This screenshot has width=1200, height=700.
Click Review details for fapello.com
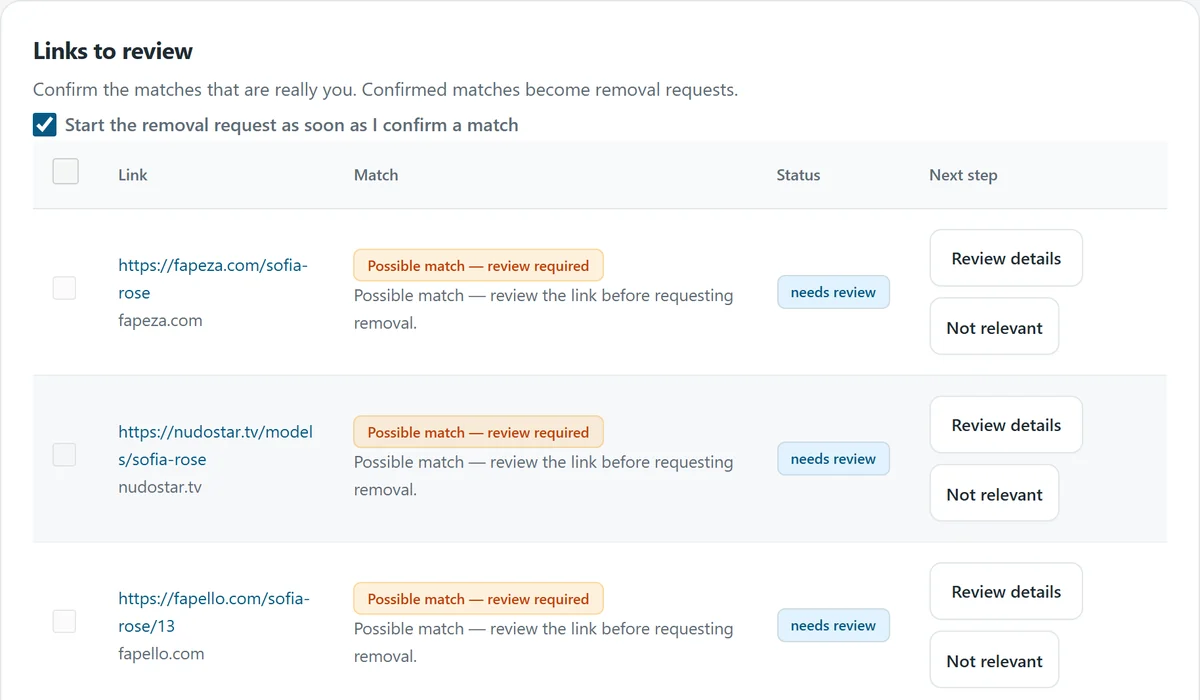[1006, 591]
